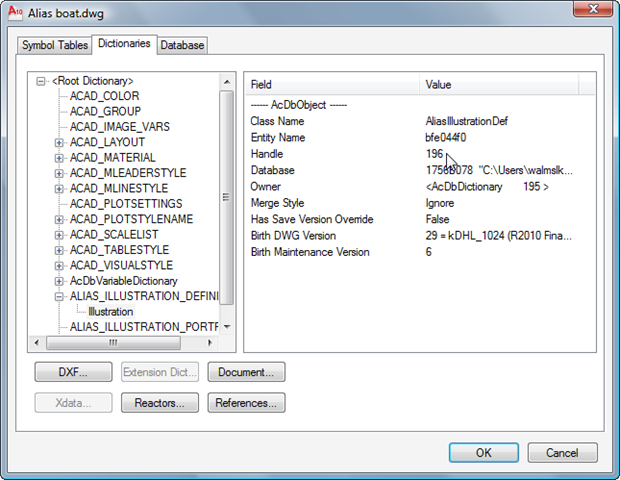
Task: Select AcDbVariableDictionary in the tree
Action: click(x=123, y=281)
